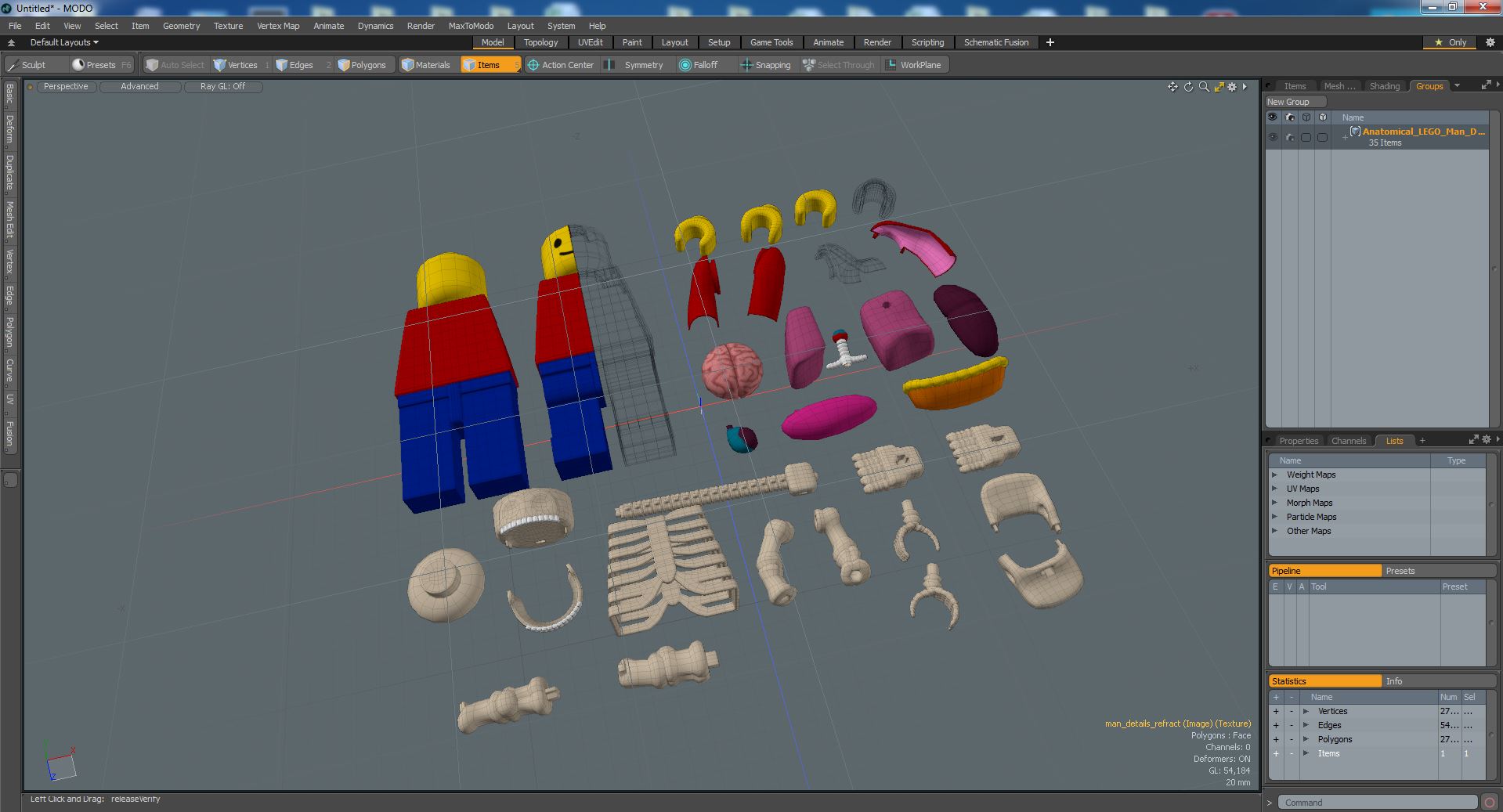Click the viewport lock dot at top-left
1503x812 pixels.
30,87
